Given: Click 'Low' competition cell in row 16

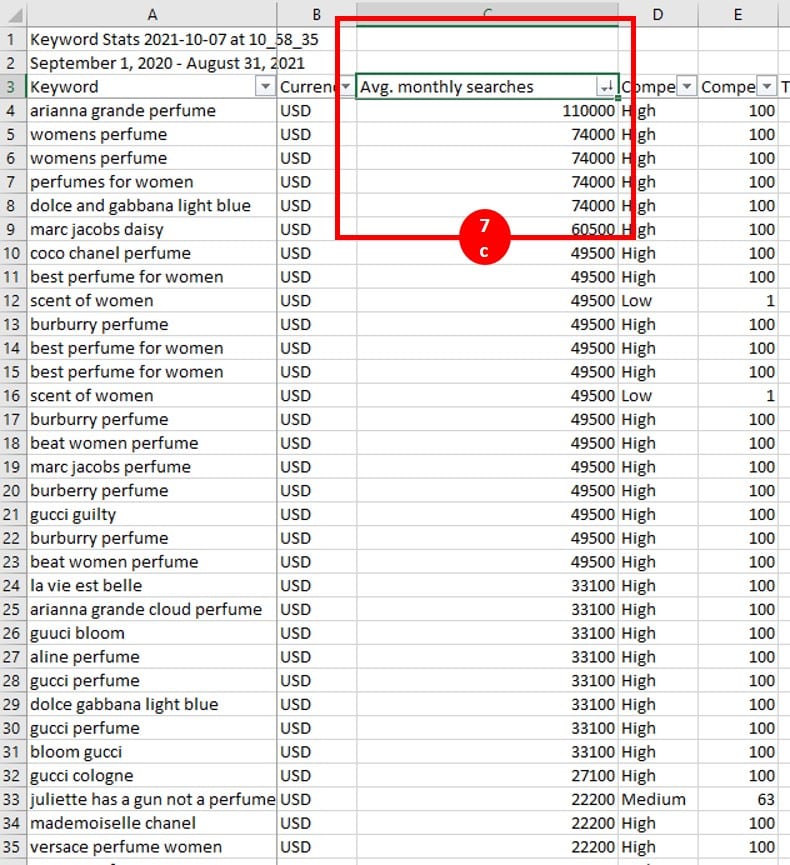Looking at the screenshot, I should coord(658,396).
